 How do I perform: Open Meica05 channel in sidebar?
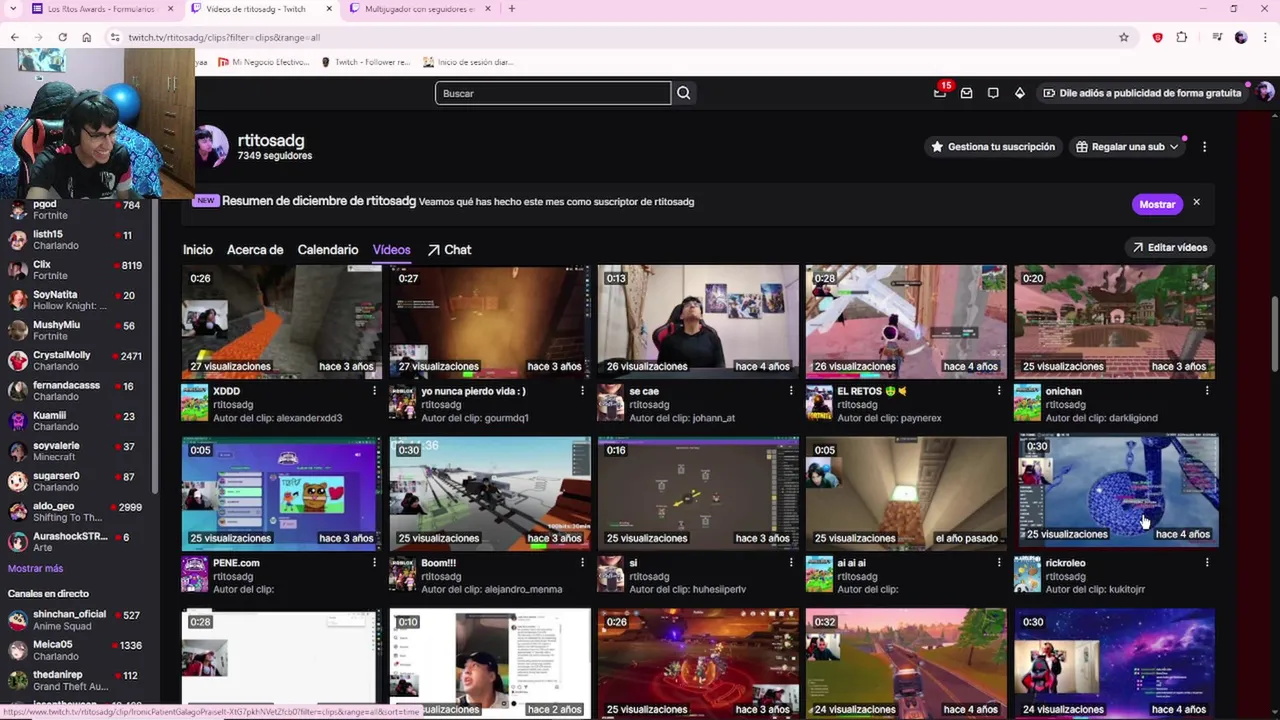coord(75,650)
